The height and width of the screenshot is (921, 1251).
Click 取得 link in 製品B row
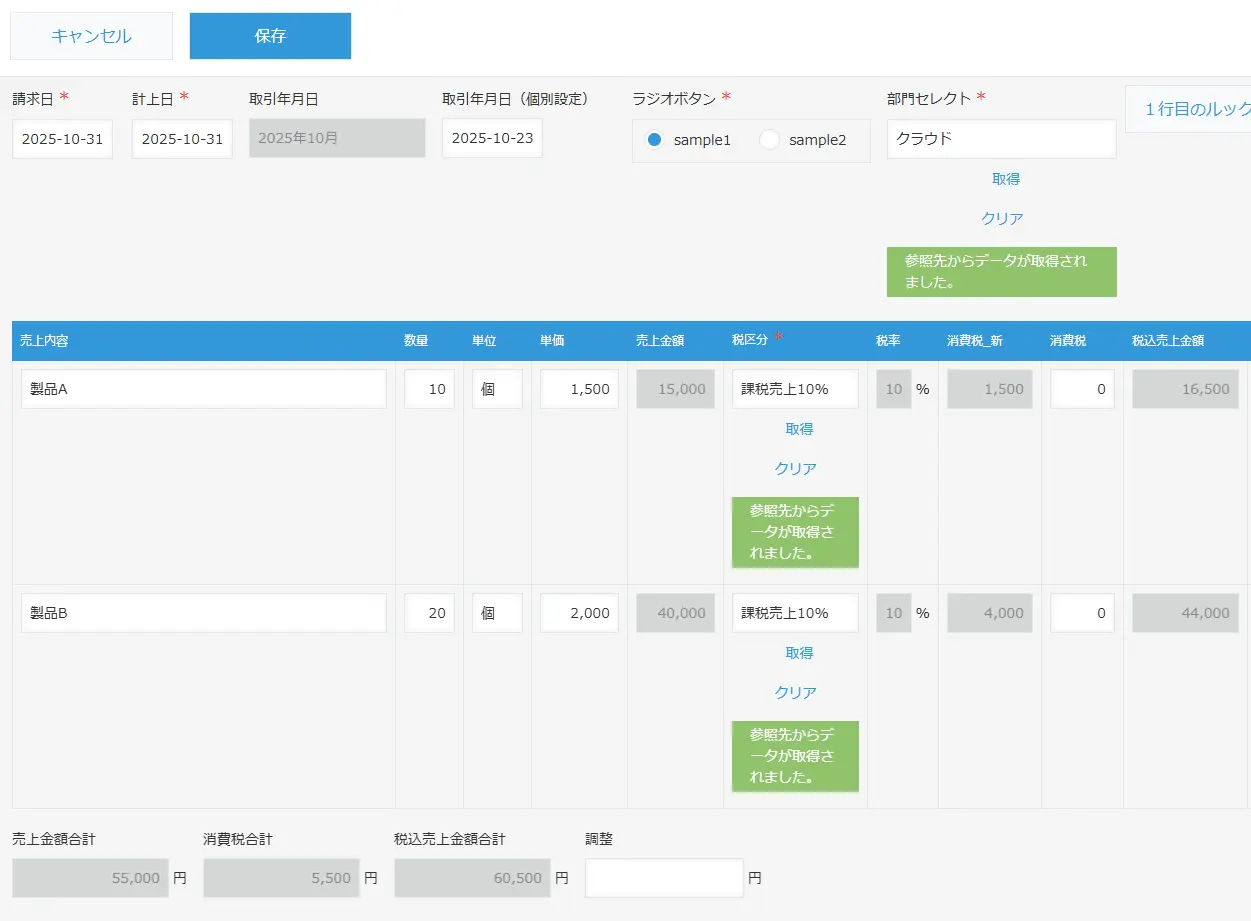(799, 653)
